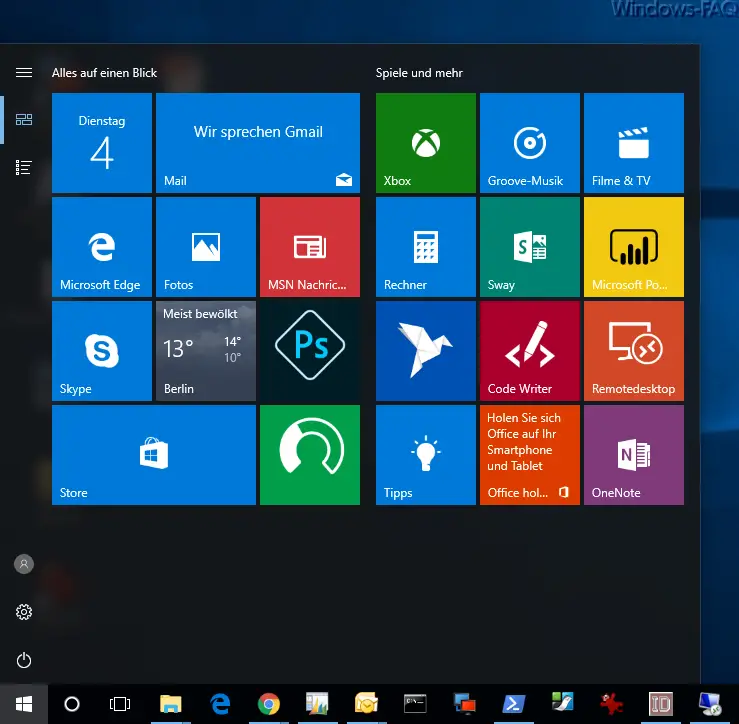The width and height of the screenshot is (739, 724).
Task: Click the Office holen tile
Action: [x=530, y=455]
